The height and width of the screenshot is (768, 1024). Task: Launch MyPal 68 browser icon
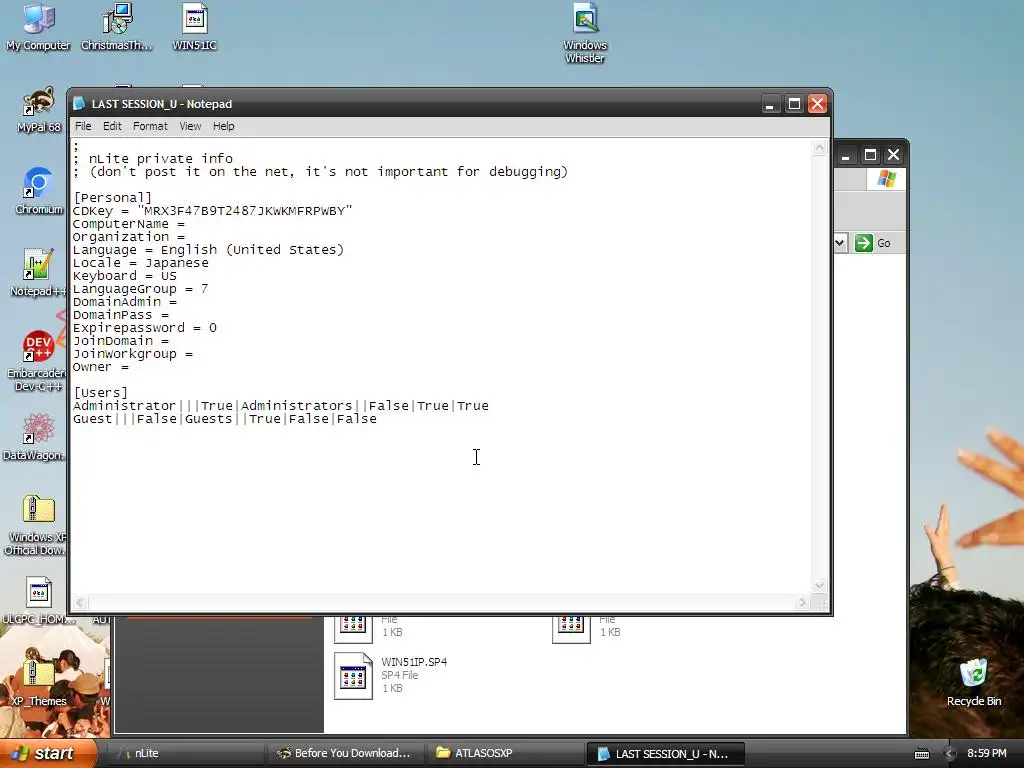pyautogui.click(x=39, y=110)
